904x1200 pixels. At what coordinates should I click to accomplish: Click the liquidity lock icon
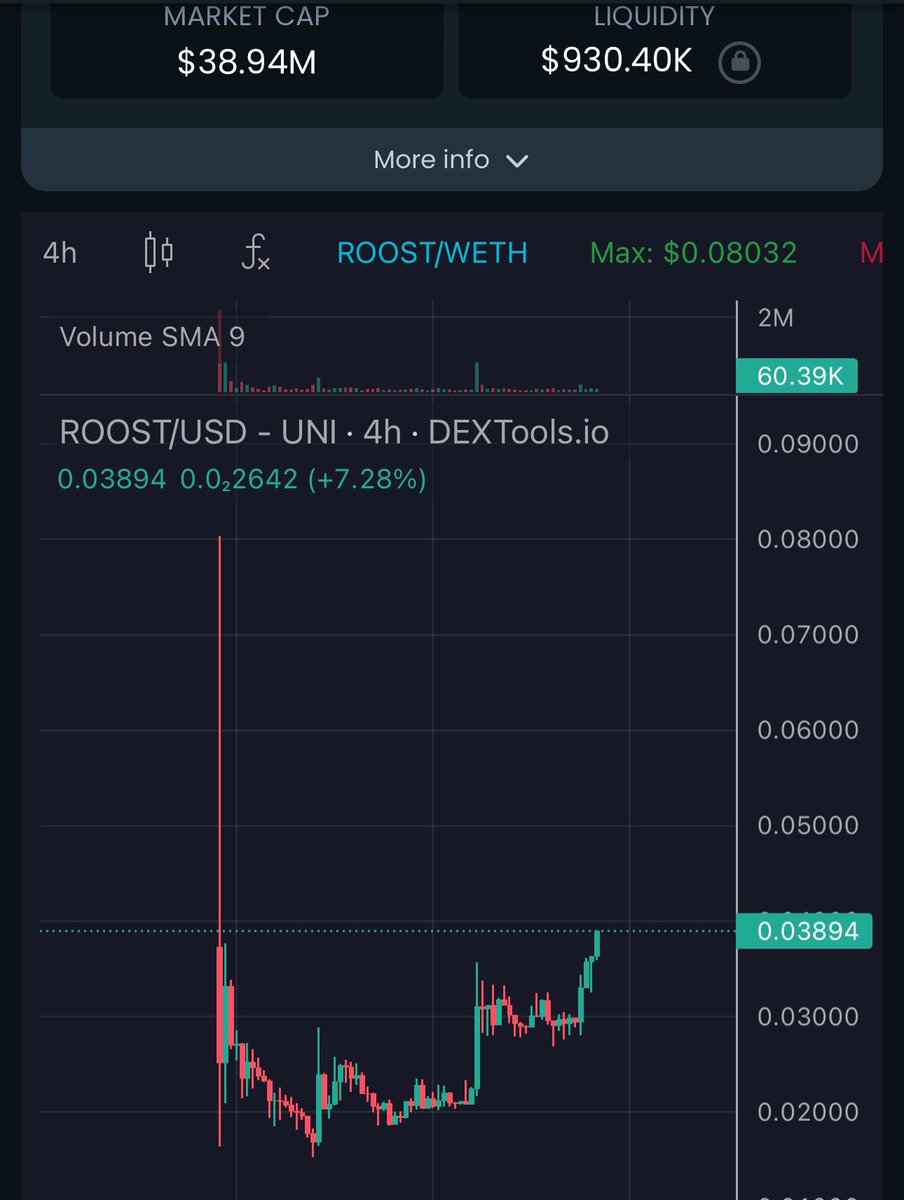(739, 63)
